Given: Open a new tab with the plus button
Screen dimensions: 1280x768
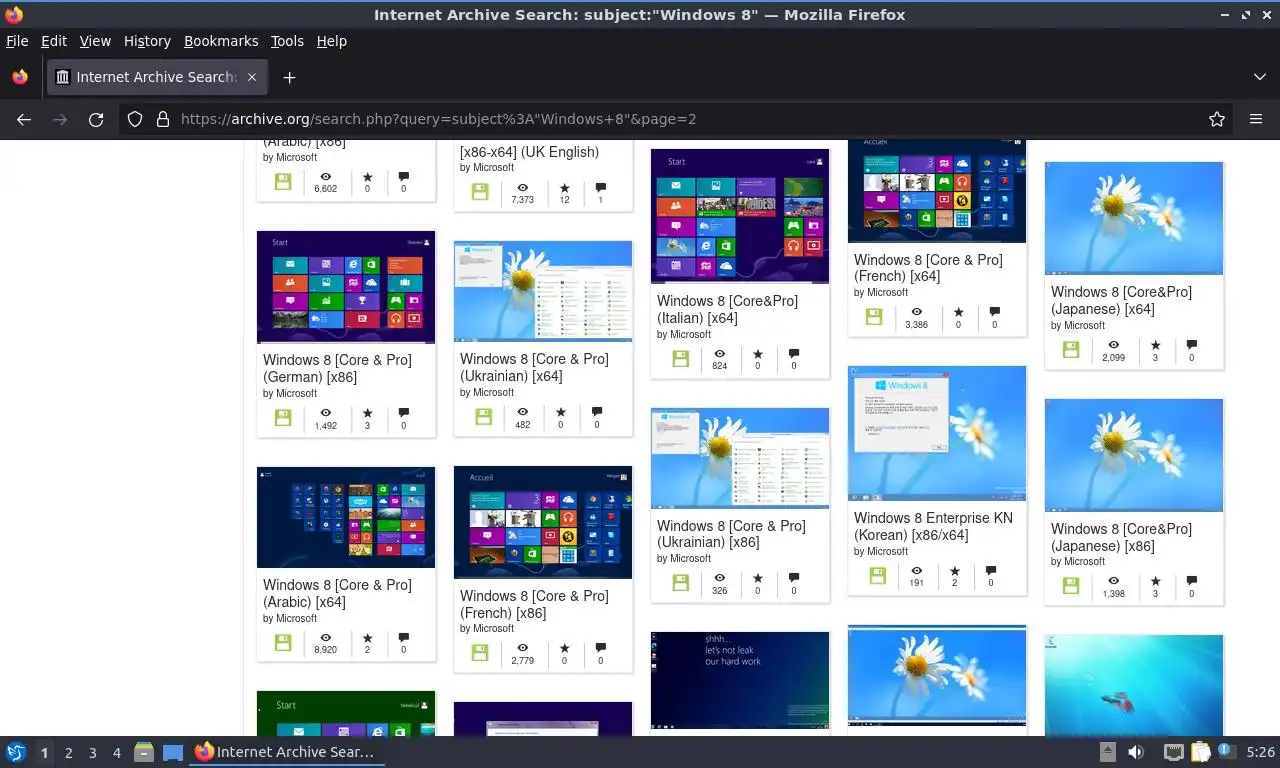Looking at the screenshot, I should pyautogui.click(x=289, y=77).
